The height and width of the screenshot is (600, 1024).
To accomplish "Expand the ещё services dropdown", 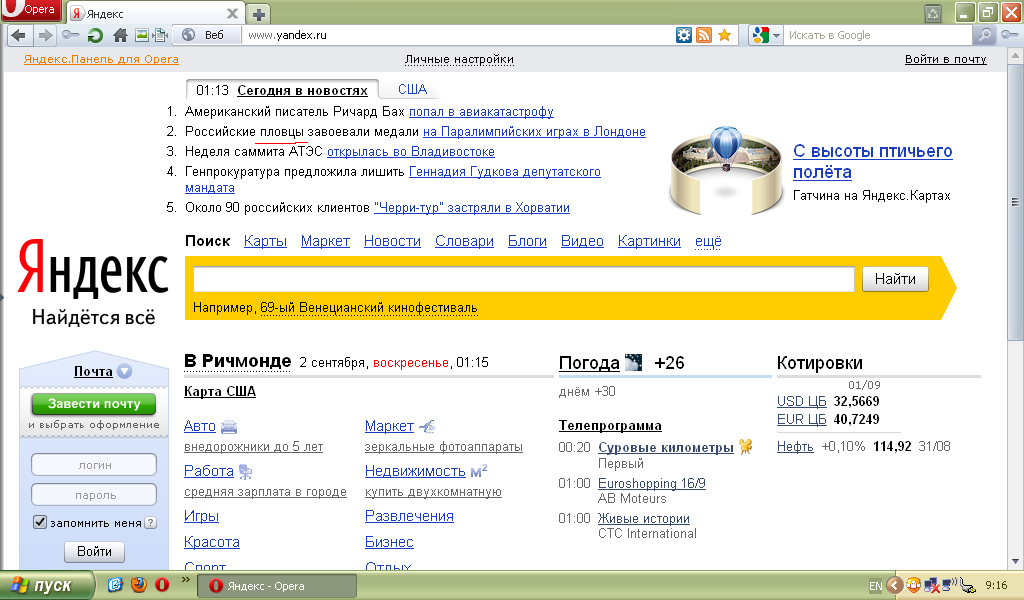I will pyautogui.click(x=708, y=241).
